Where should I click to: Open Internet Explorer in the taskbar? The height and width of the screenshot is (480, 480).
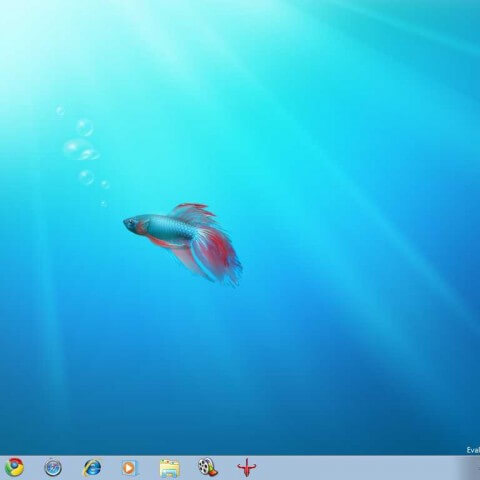pos(92,467)
